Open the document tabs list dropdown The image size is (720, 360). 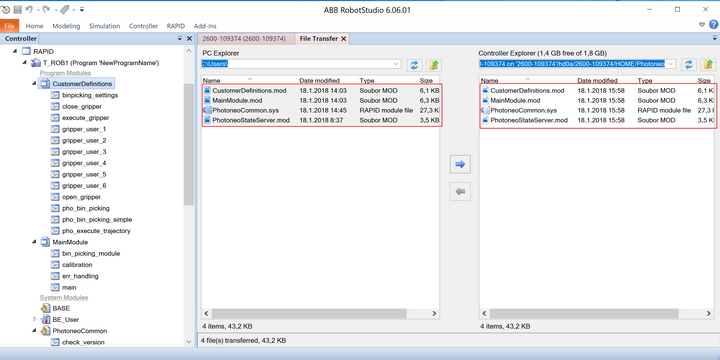[x=714, y=39]
